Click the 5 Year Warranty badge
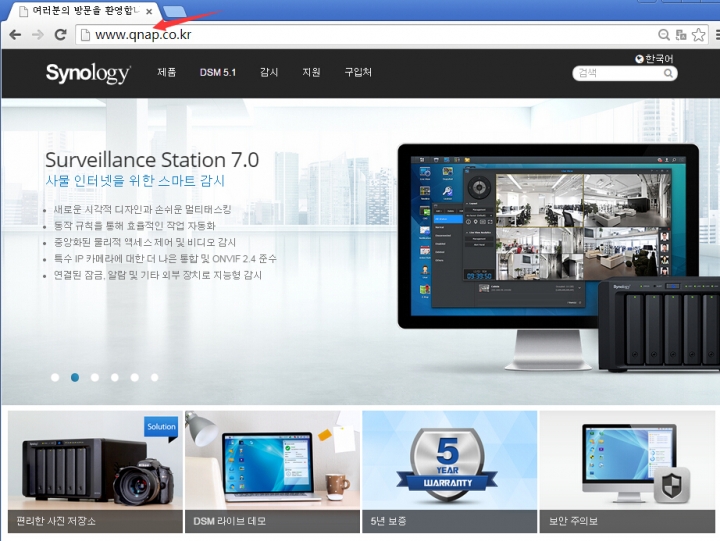The height and width of the screenshot is (541, 720). [448, 465]
